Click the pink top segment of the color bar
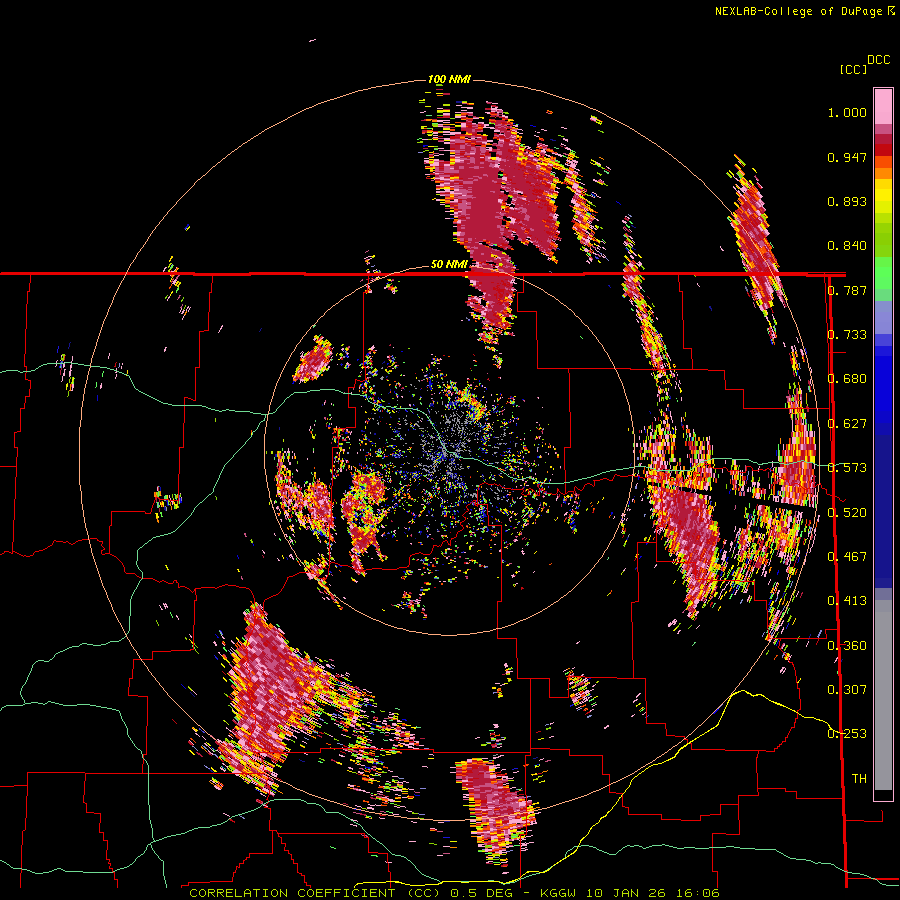900x900 pixels. pyautogui.click(x=883, y=106)
